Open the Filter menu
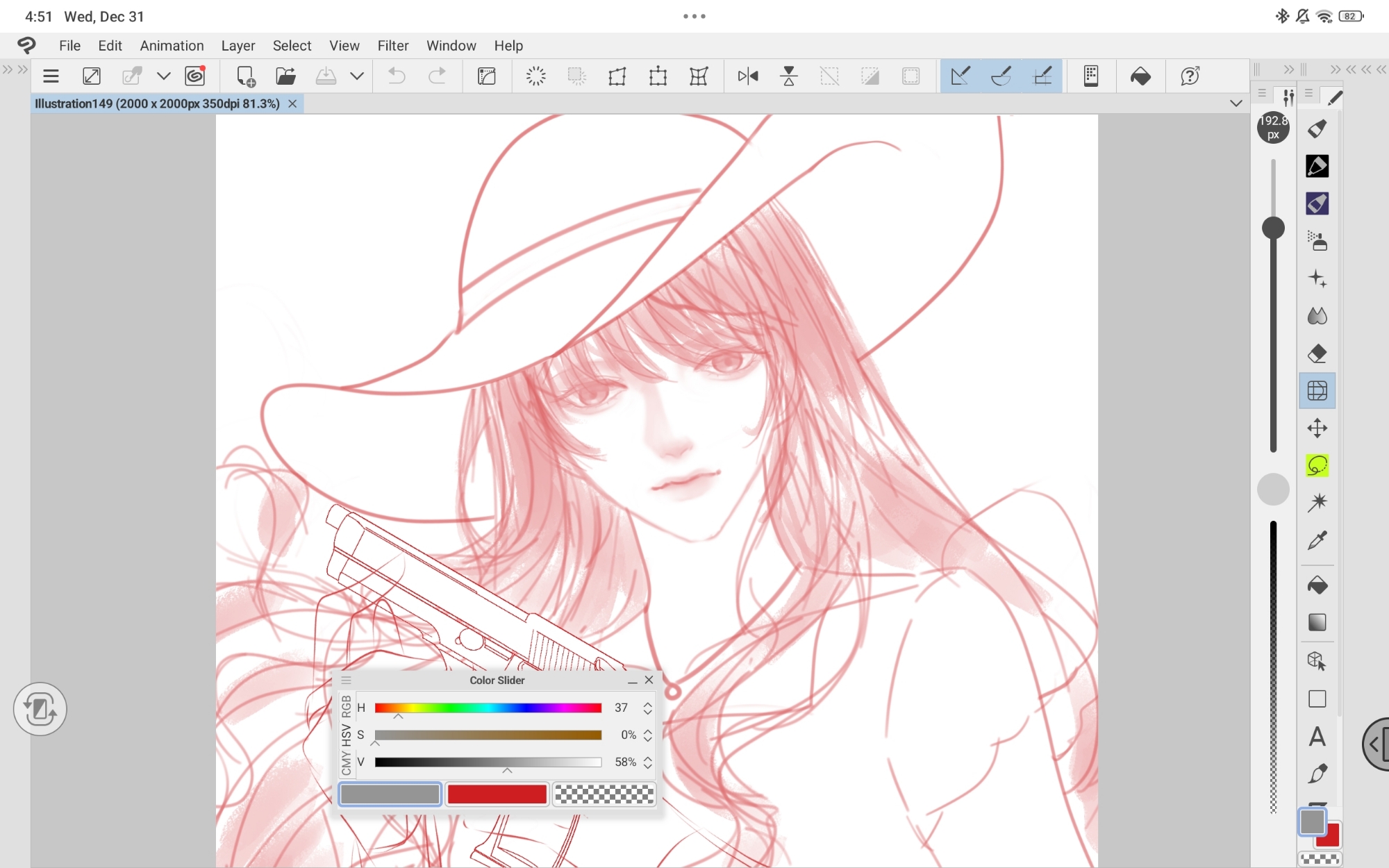The width and height of the screenshot is (1389, 868). [392, 46]
